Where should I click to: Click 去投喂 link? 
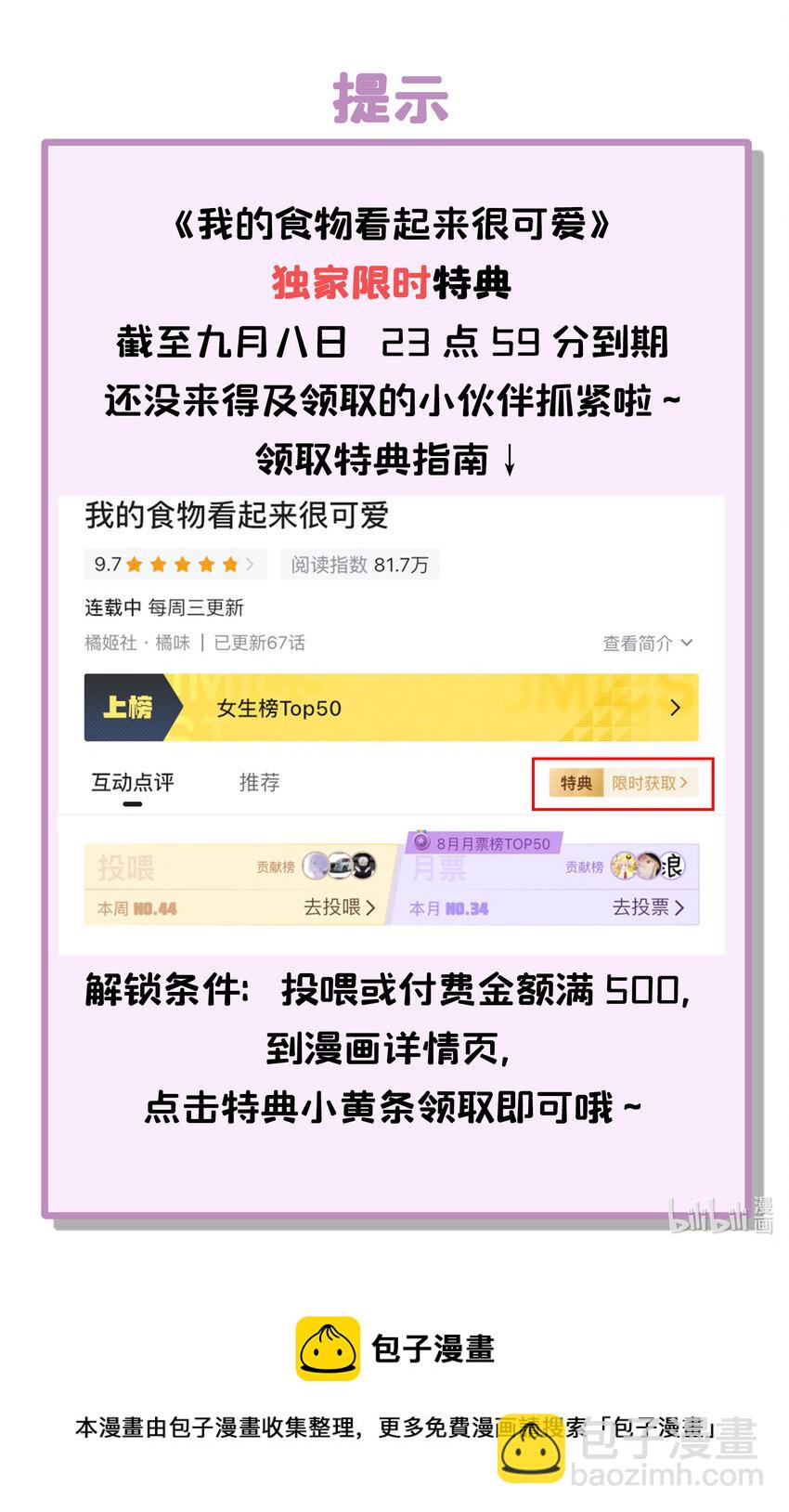click(x=339, y=907)
